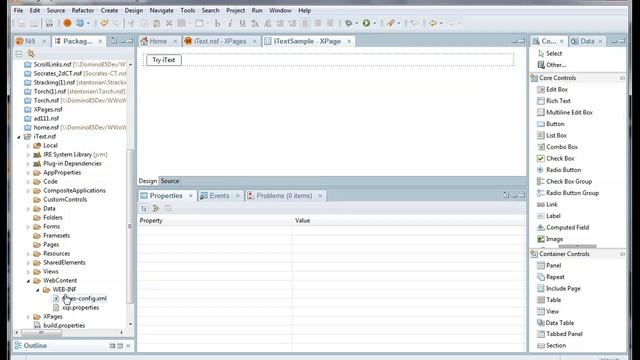640x360 pixels.
Task: Click the underline formatting toolbar icon
Action: pos(242,23)
